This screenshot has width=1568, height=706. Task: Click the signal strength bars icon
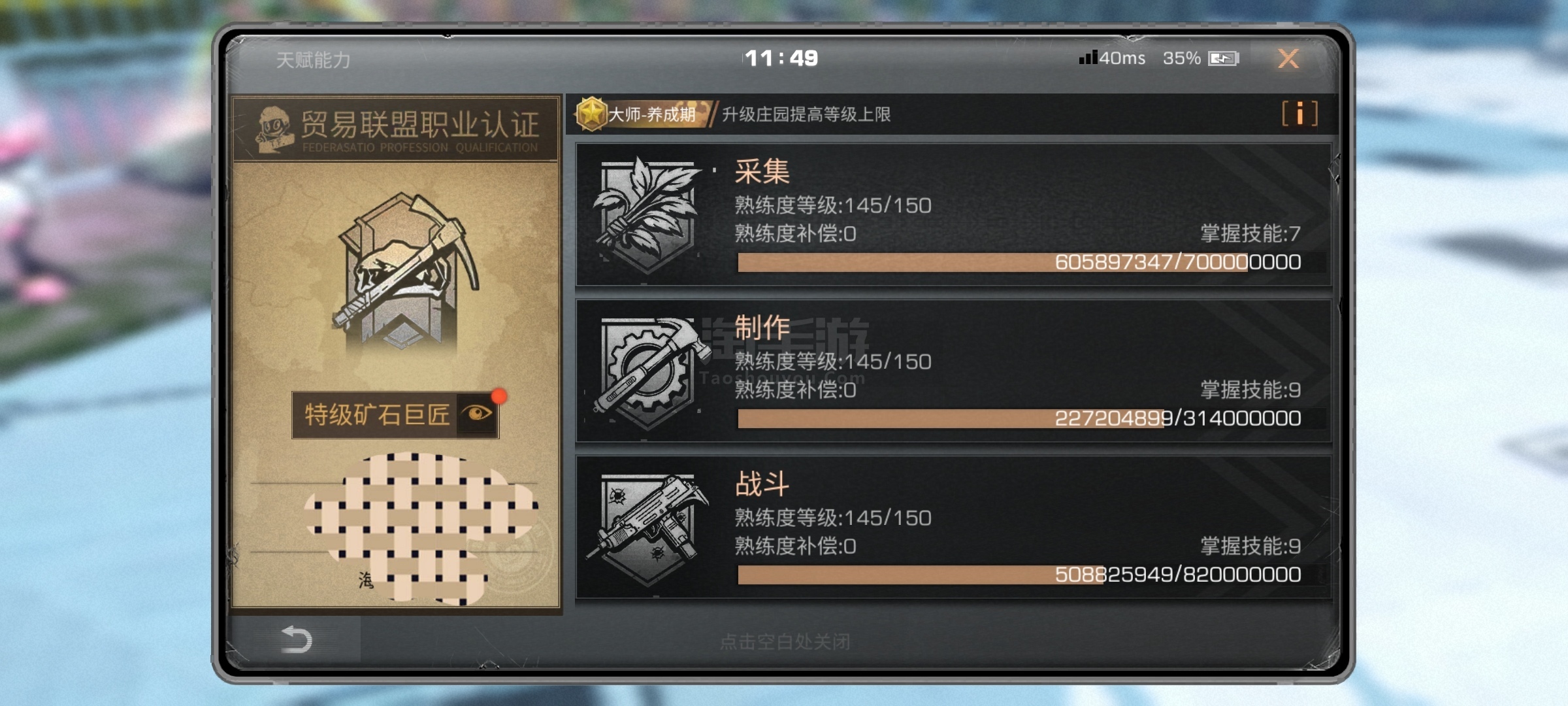1088,58
